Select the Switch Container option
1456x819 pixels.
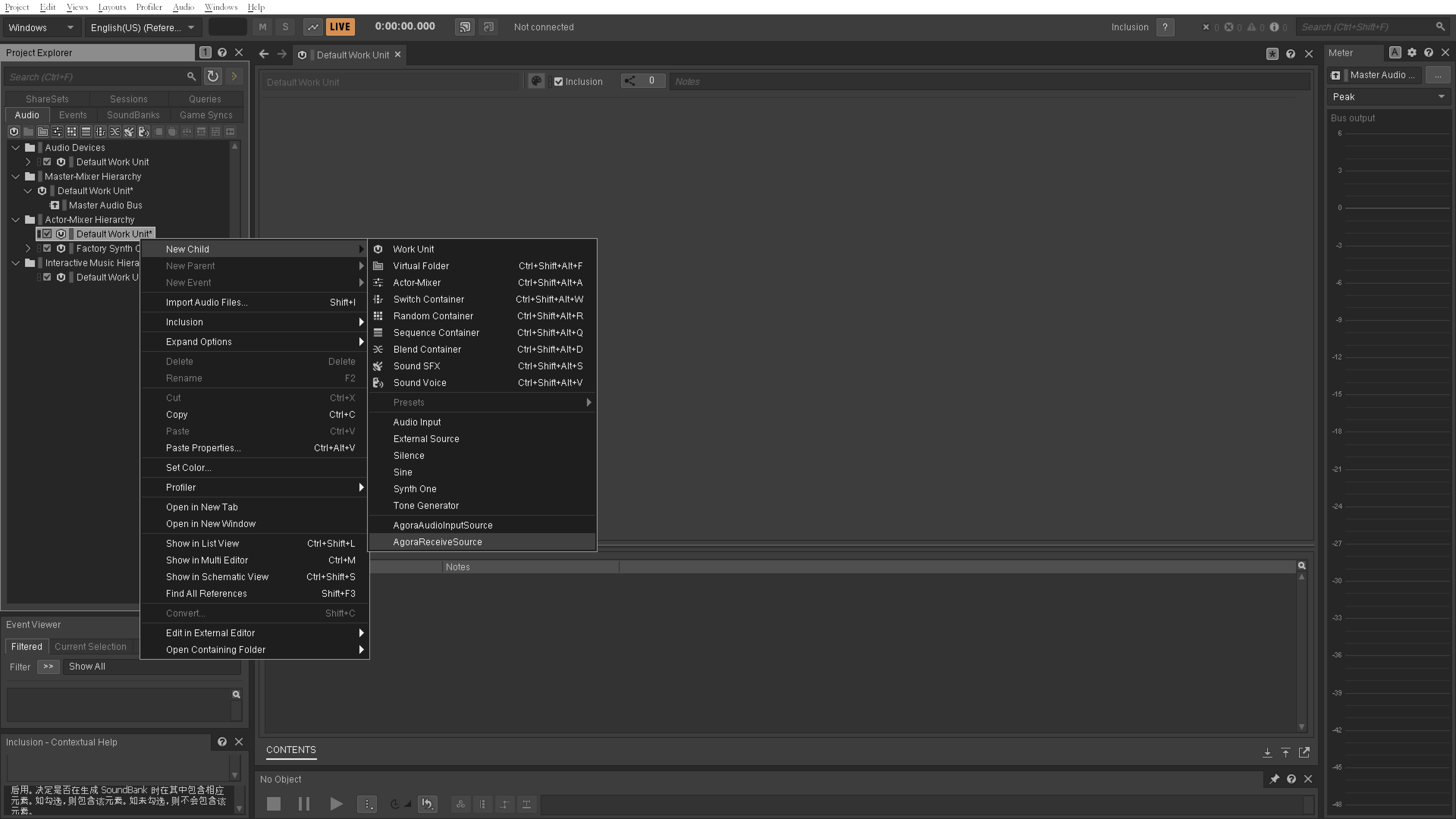[x=429, y=299]
